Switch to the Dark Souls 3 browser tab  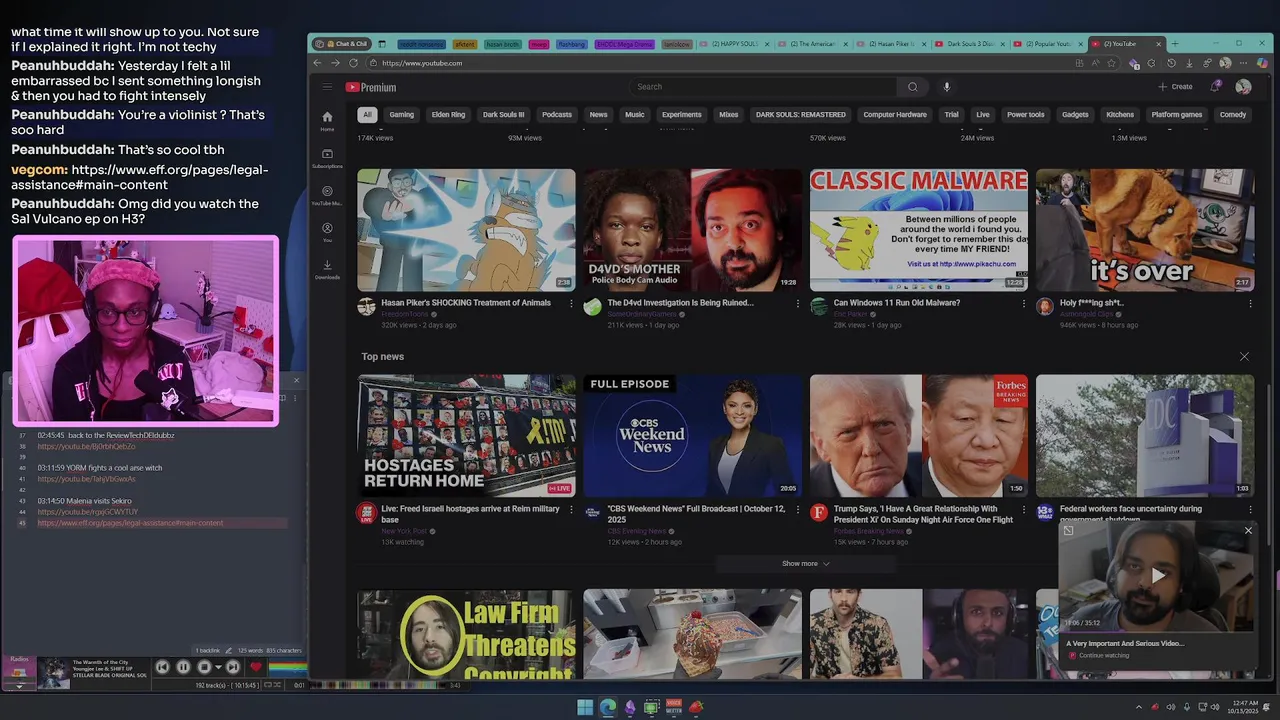970,44
